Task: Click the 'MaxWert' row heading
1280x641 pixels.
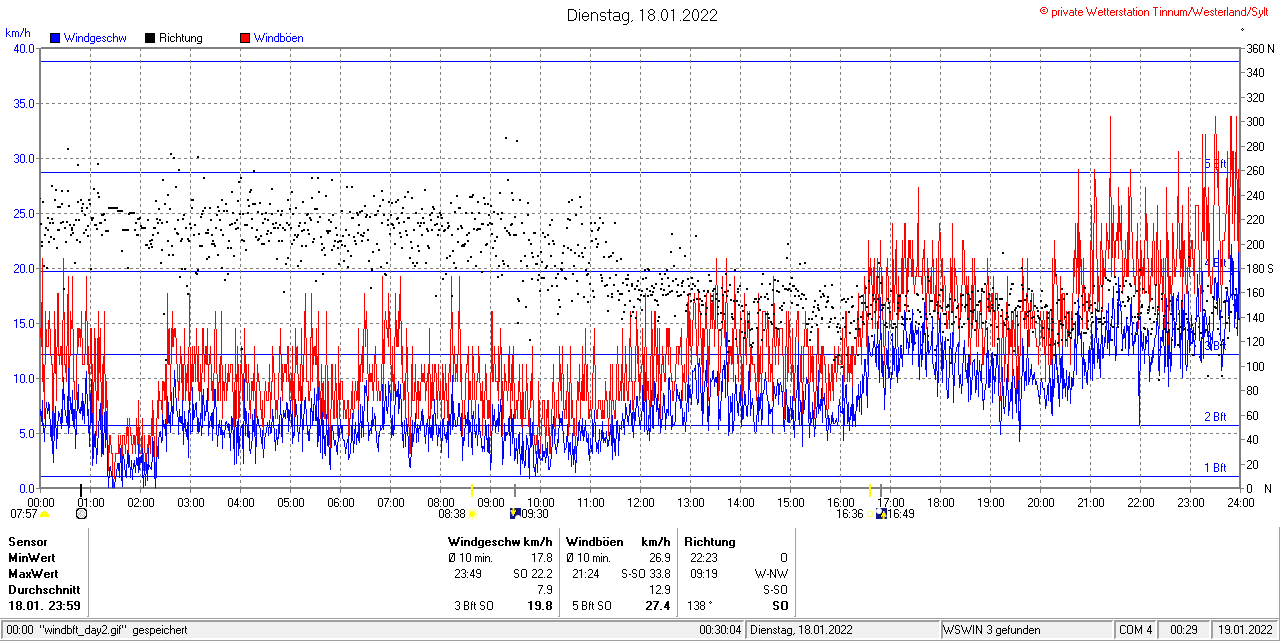Action: tap(34, 573)
